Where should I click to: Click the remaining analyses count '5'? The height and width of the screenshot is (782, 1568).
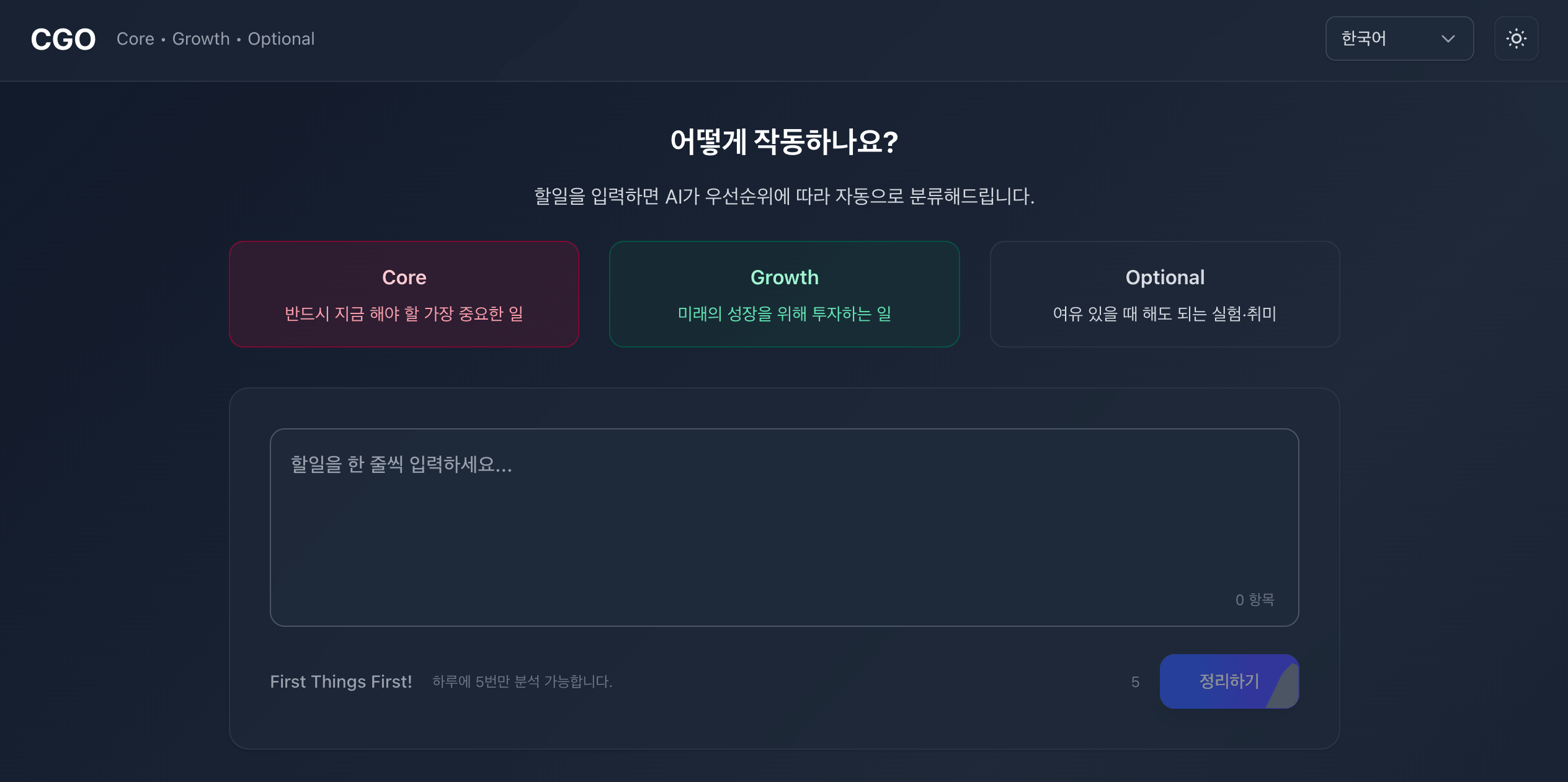[1135, 681]
